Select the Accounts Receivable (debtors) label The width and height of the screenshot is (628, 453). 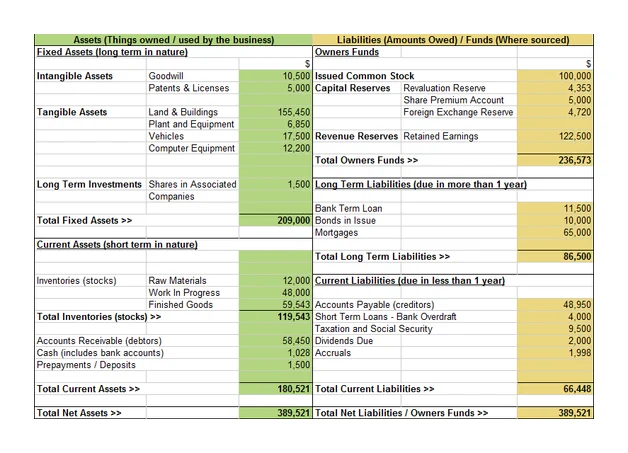[x=99, y=341]
